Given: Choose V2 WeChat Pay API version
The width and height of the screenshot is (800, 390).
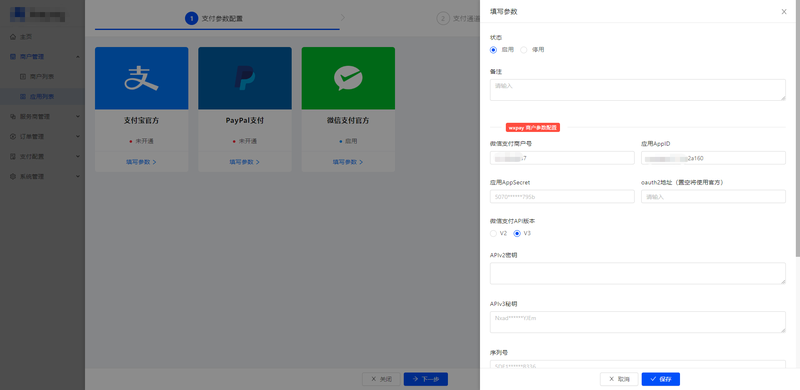Looking at the screenshot, I should pyautogui.click(x=493, y=233).
